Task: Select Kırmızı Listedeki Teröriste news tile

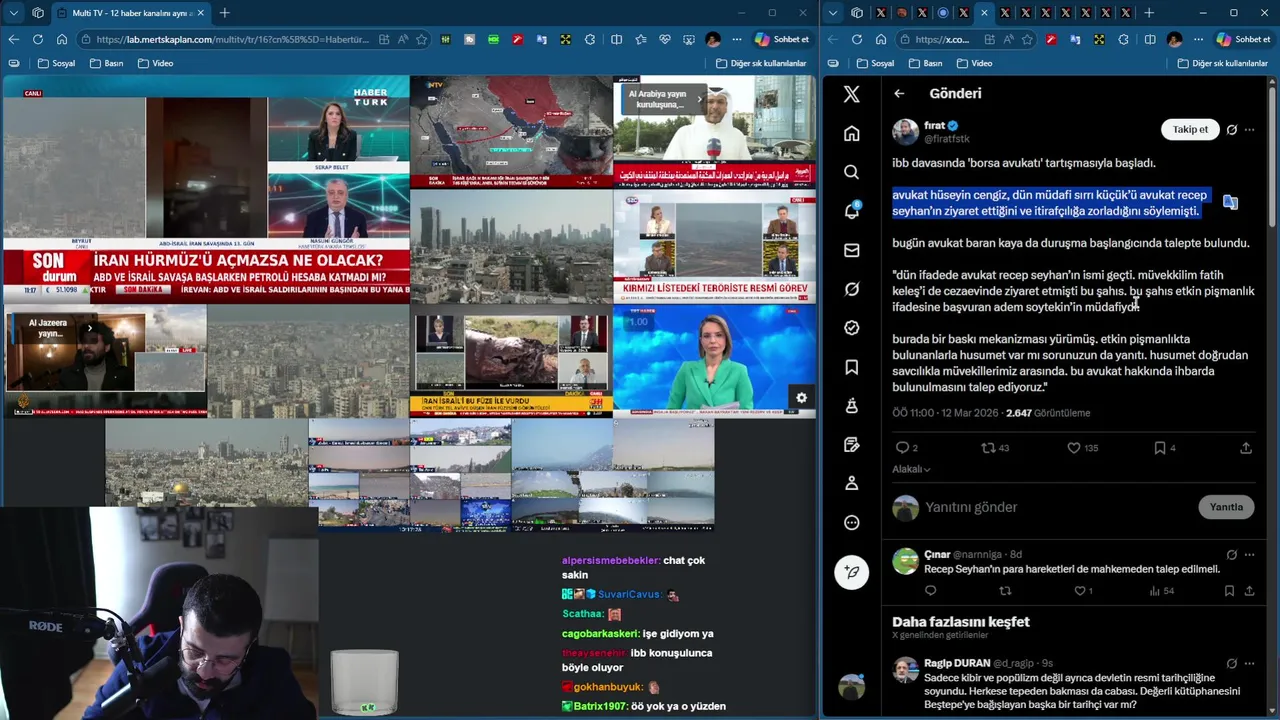Action: (714, 247)
